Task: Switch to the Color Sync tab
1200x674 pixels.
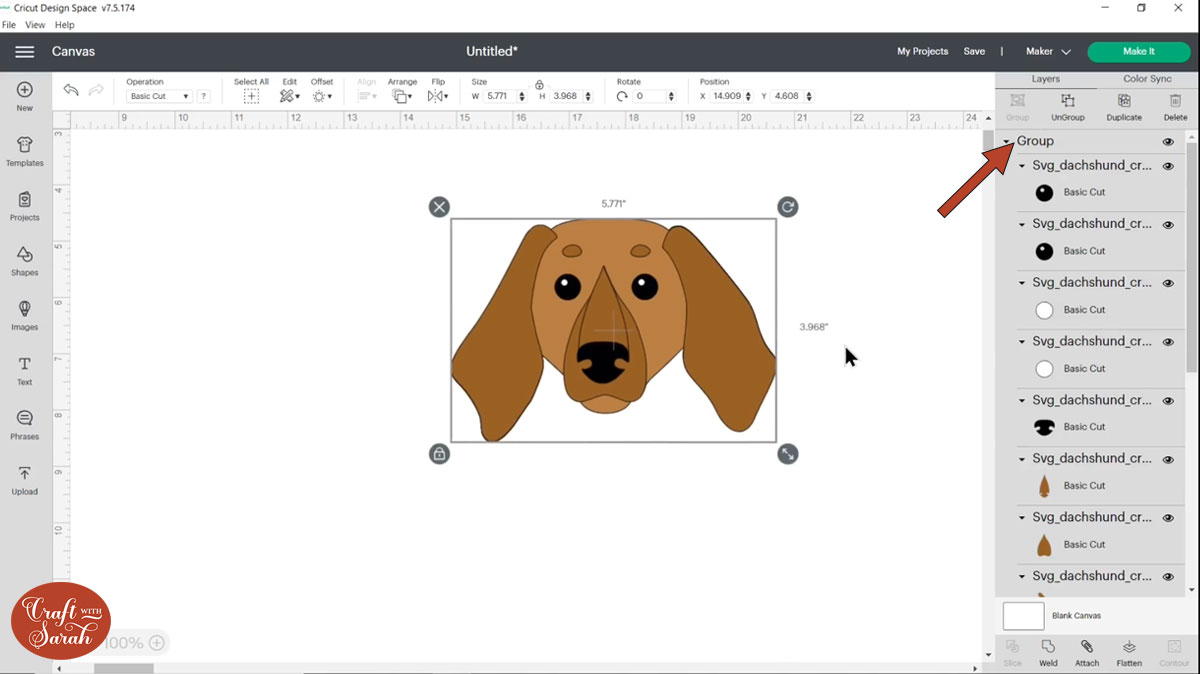Action: click(x=1147, y=79)
